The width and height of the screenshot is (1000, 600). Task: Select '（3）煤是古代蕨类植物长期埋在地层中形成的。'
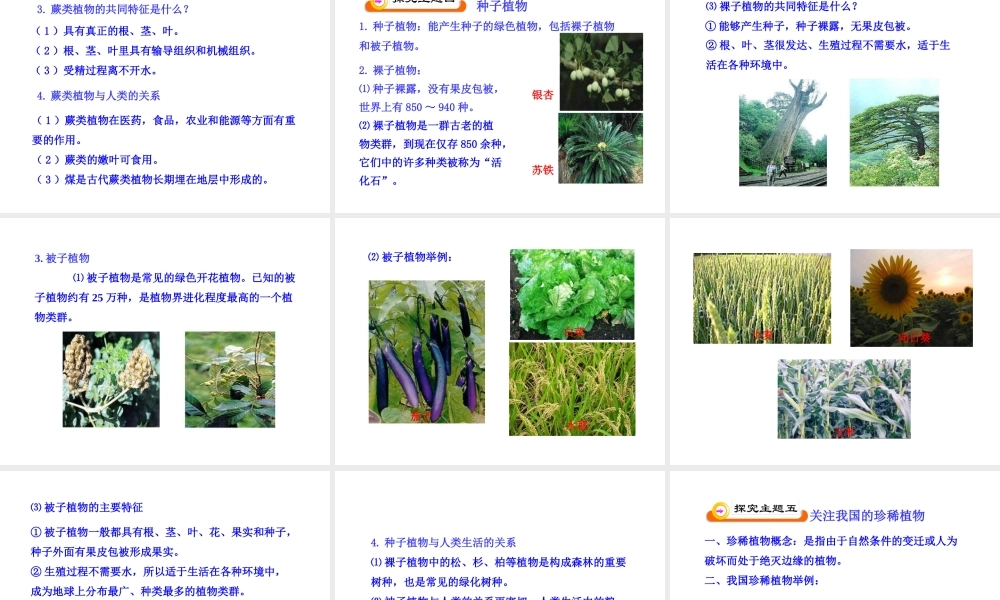pyautogui.click(x=152, y=179)
